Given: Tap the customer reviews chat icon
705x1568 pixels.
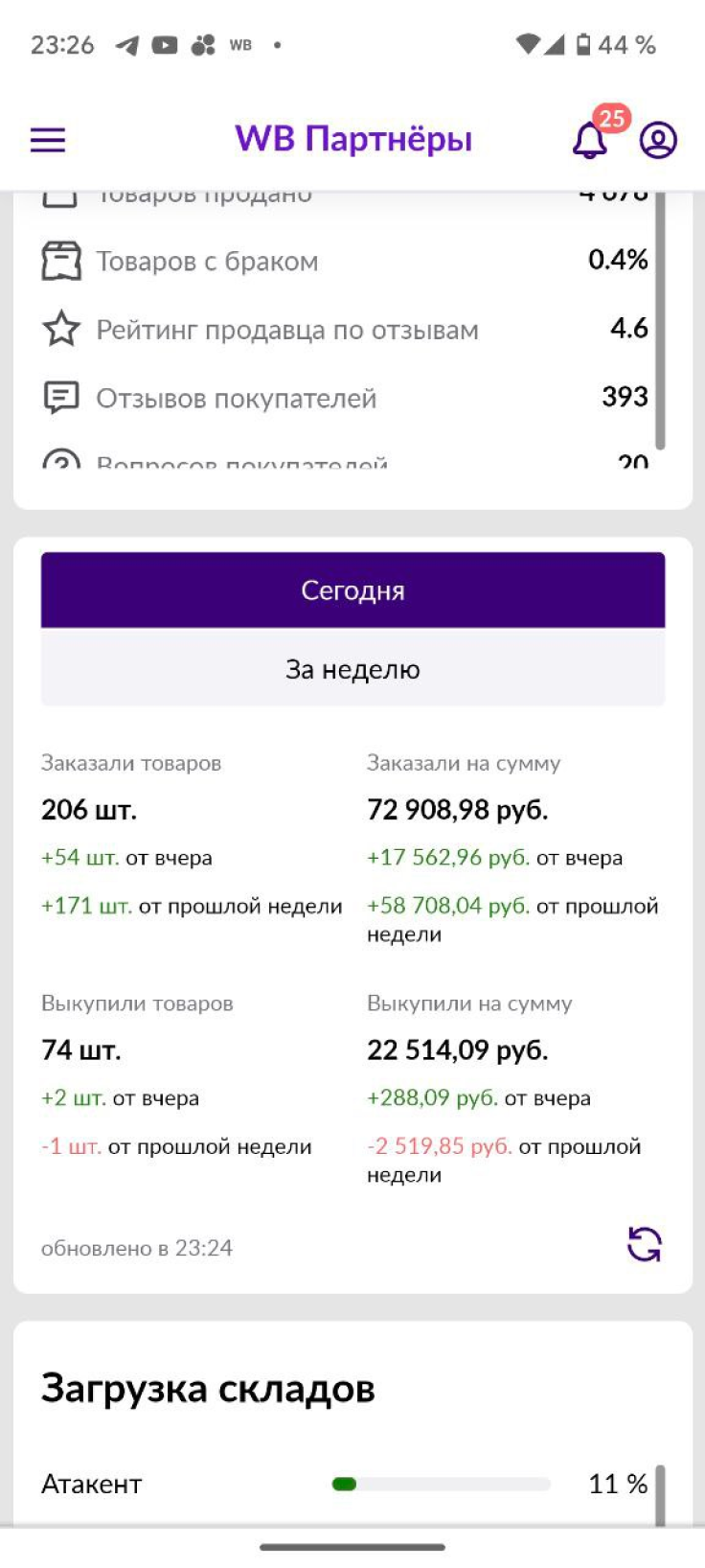Looking at the screenshot, I should tap(61, 397).
